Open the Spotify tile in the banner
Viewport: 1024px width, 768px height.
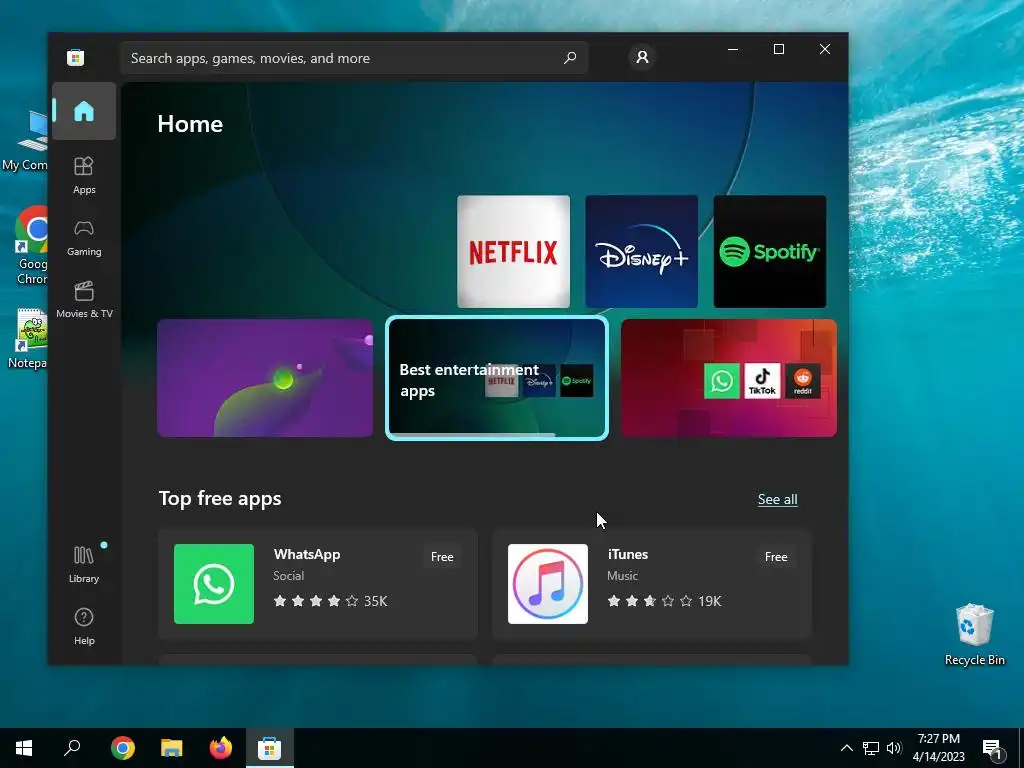click(770, 251)
